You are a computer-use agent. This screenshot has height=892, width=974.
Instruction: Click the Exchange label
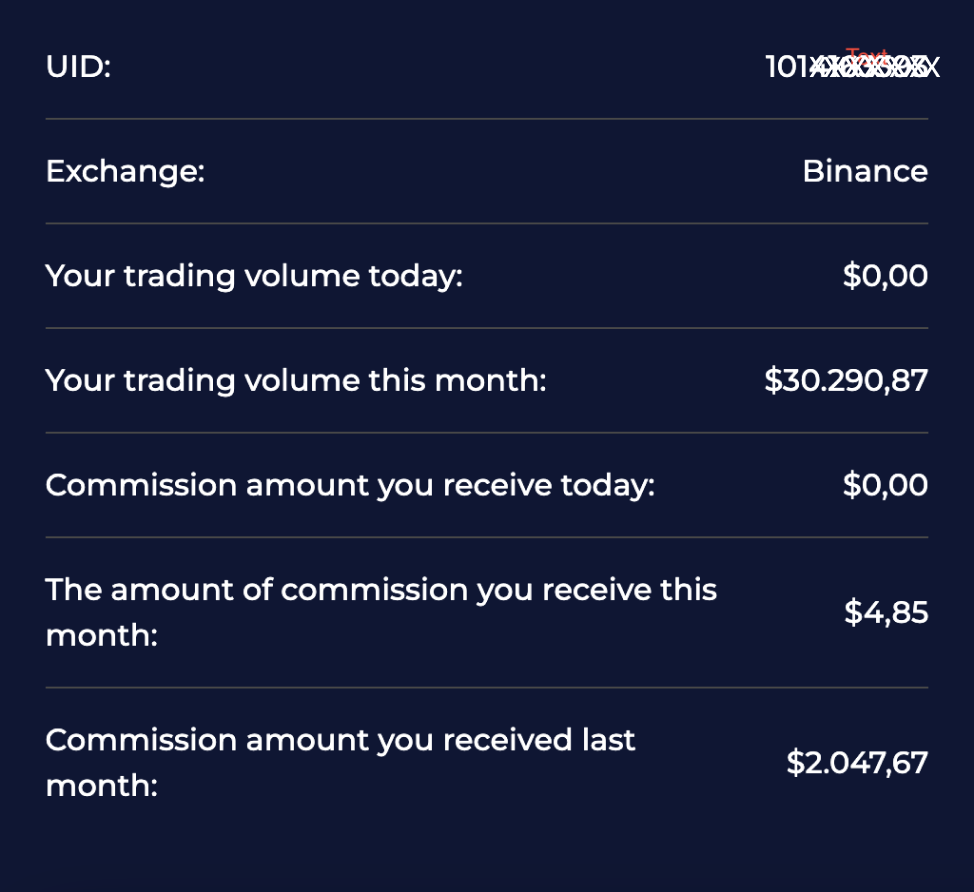tap(125, 171)
